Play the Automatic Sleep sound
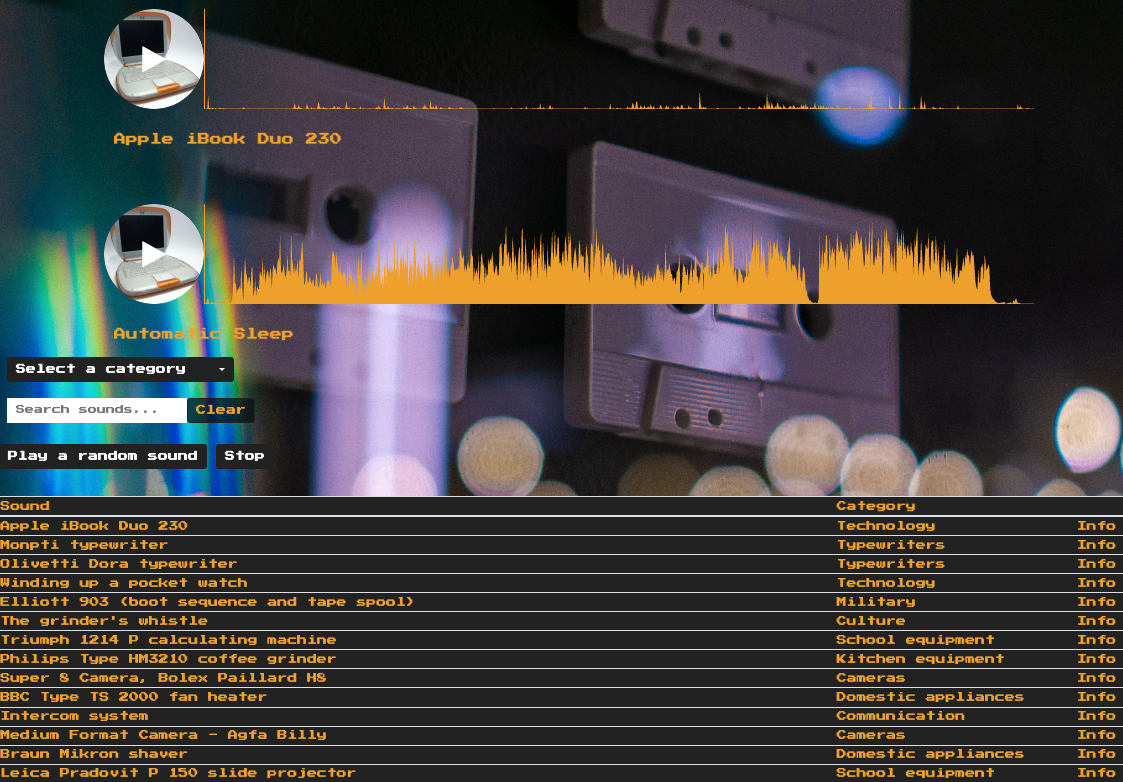 click(x=153, y=254)
